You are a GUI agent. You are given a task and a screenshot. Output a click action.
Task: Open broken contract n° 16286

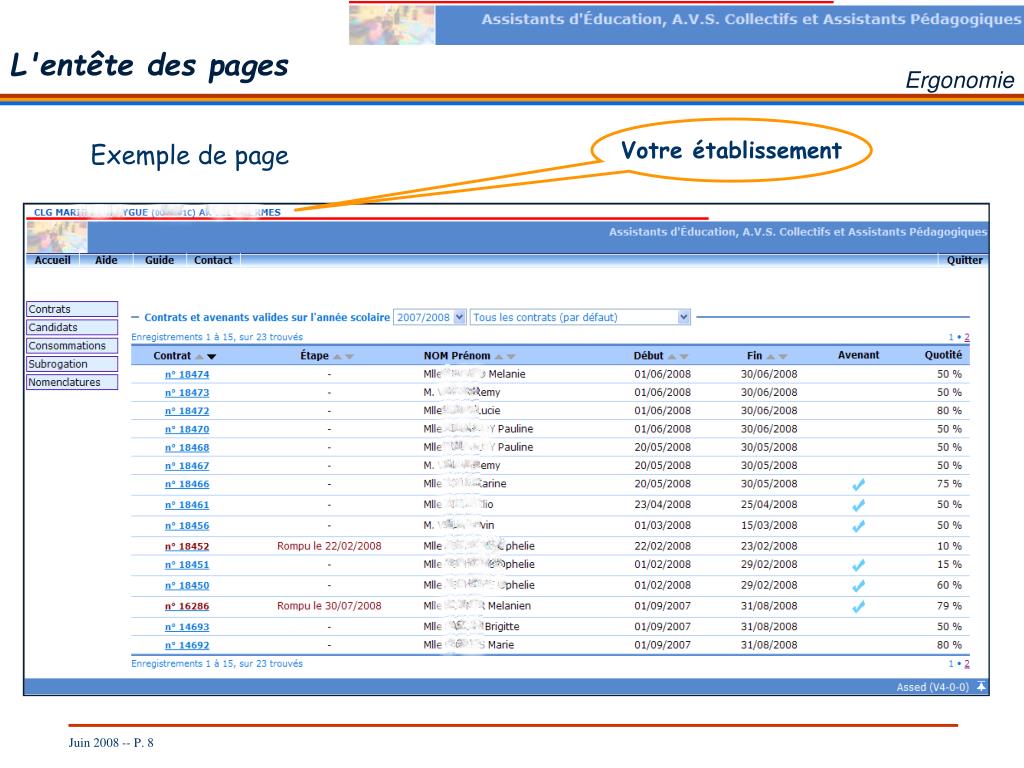tap(187, 606)
